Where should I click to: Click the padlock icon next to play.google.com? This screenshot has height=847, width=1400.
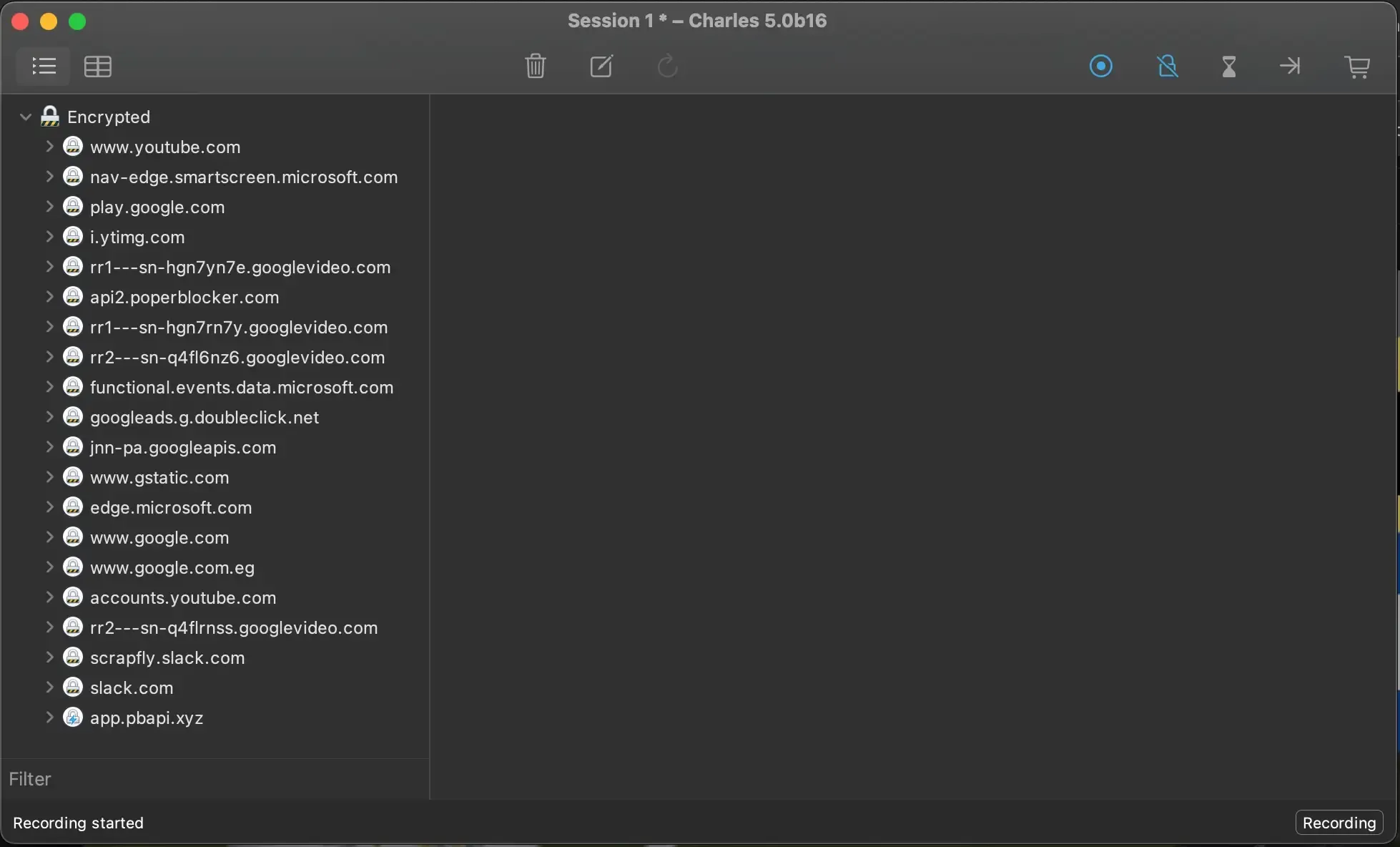click(72, 207)
